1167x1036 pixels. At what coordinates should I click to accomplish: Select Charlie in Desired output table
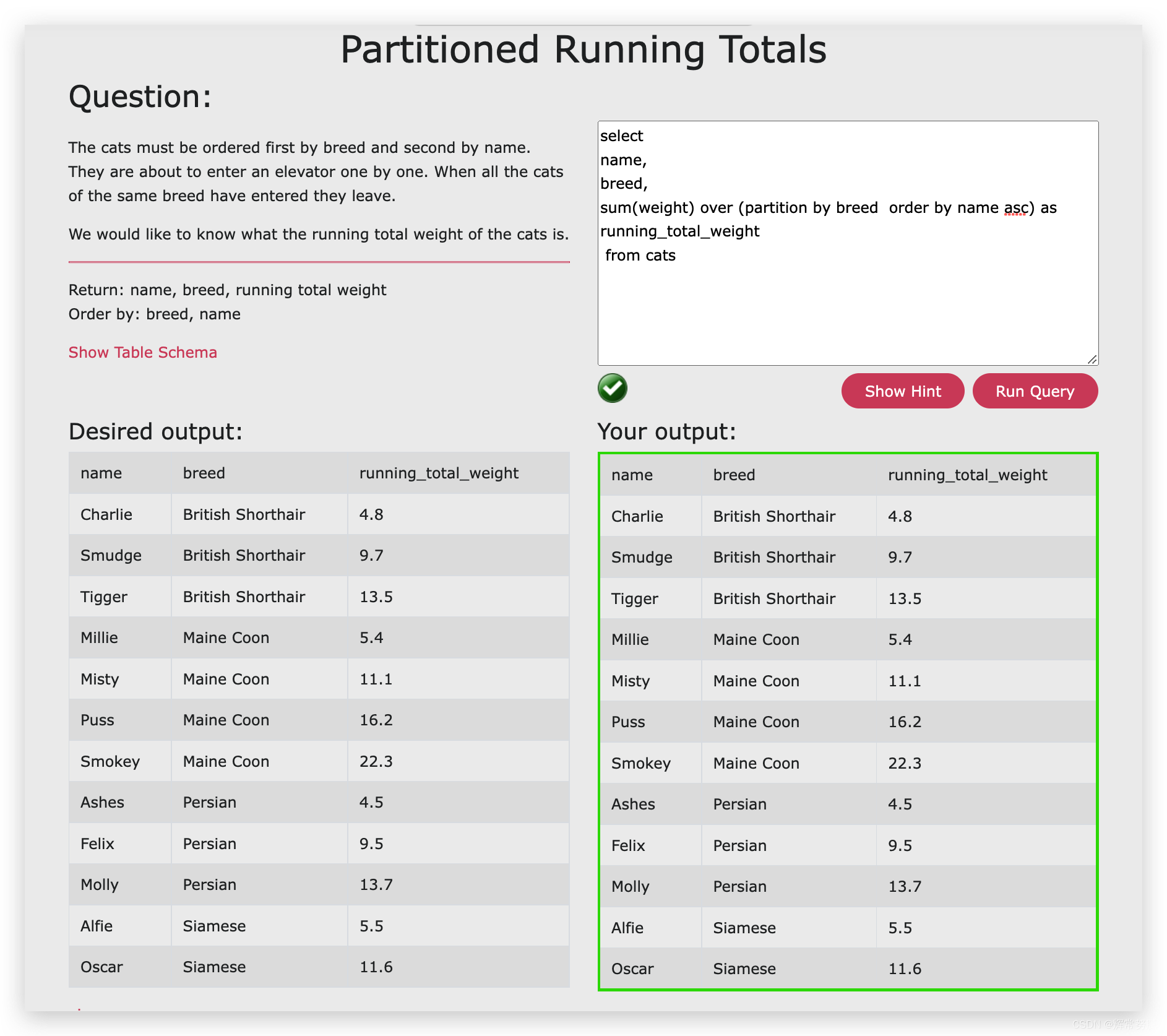coord(106,514)
